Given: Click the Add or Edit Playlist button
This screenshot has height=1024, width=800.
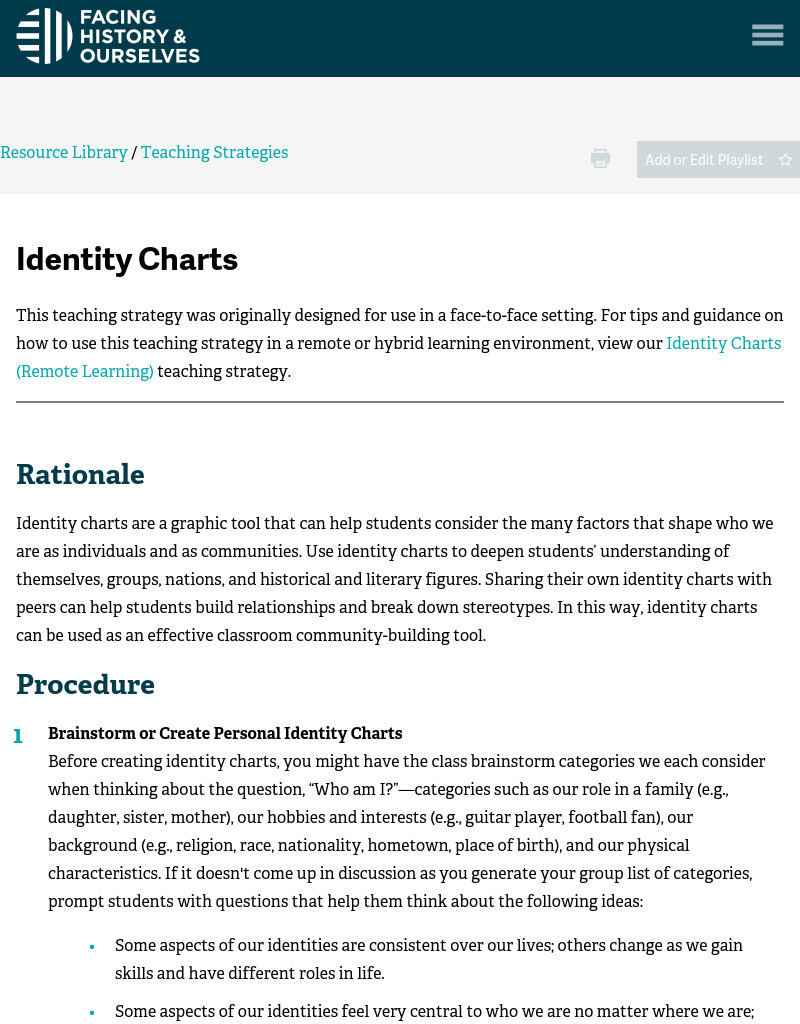Looking at the screenshot, I should pos(704,159).
